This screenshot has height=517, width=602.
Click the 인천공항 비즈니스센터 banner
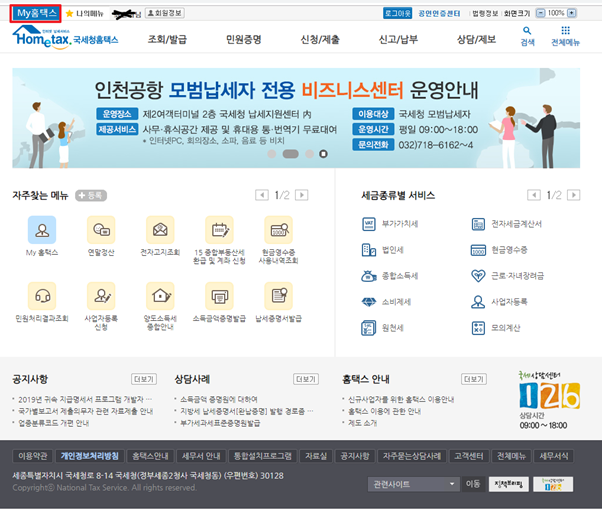pyautogui.click(x=296, y=118)
